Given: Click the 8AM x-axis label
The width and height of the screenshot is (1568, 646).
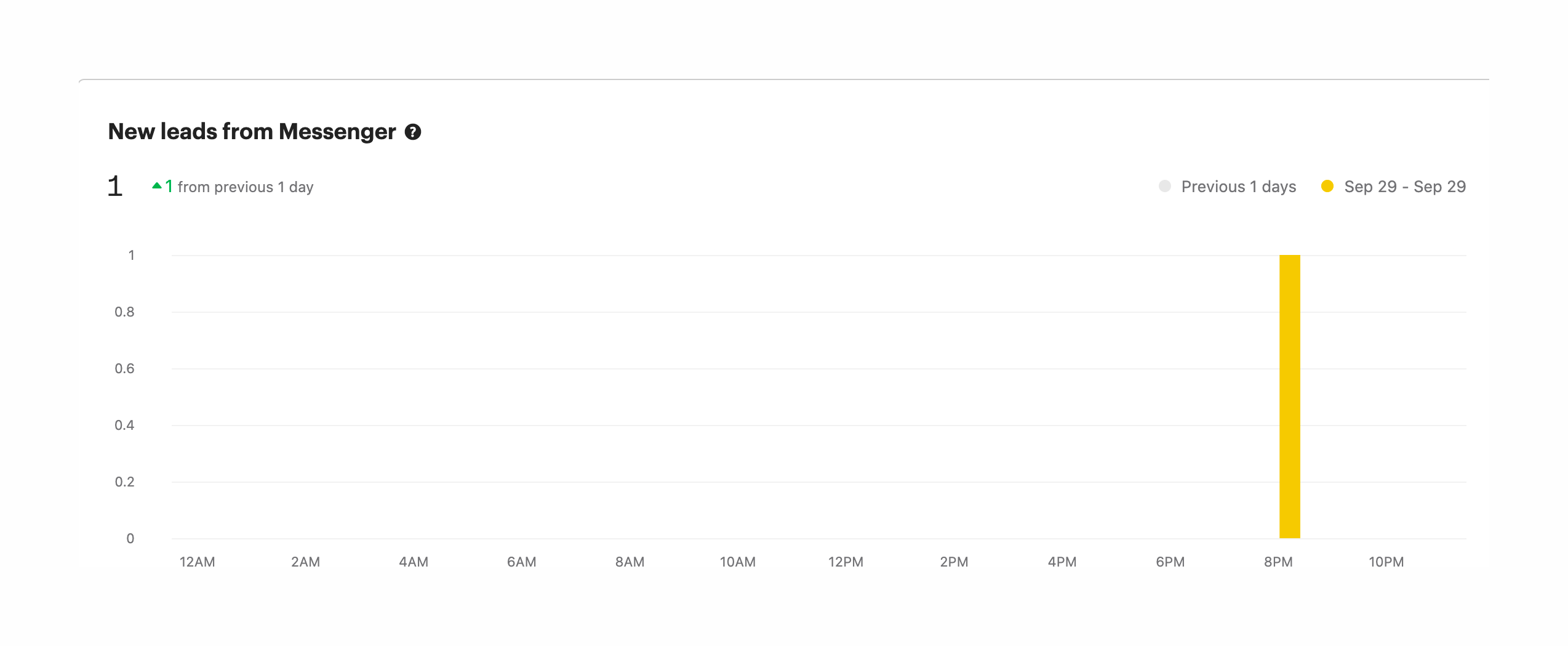Looking at the screenshot, I should 630,562.
